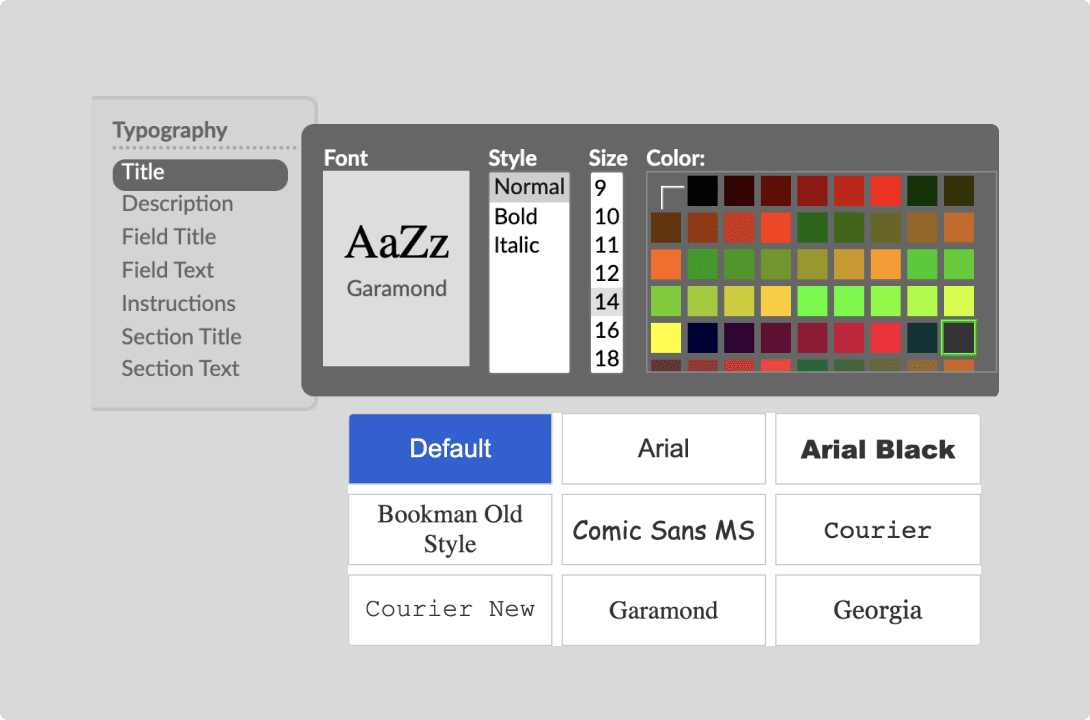This screenshot has height=720, width=1090.
Task: Pick the green-outlined dark gray swatch
Action: tap(959, 338)
